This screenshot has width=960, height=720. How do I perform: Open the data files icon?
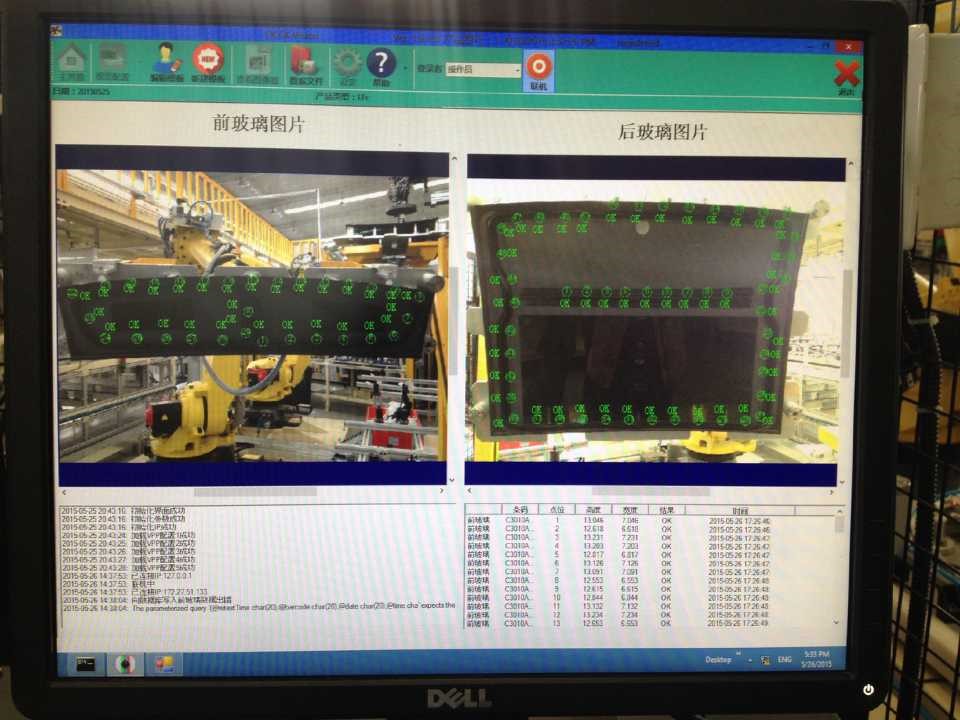(x=305, y=64)
